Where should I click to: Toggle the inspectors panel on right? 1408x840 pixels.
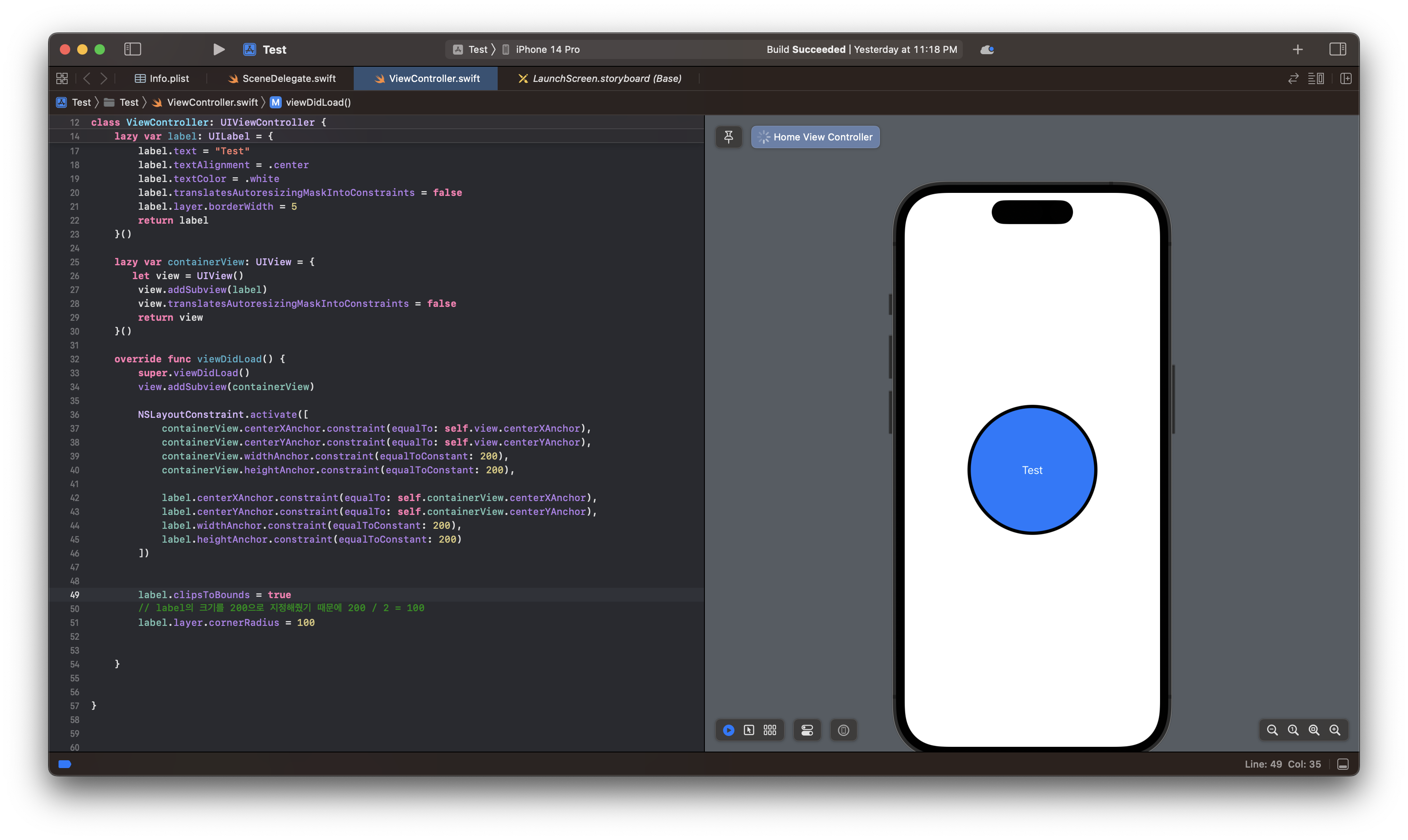coord(1337,50)
